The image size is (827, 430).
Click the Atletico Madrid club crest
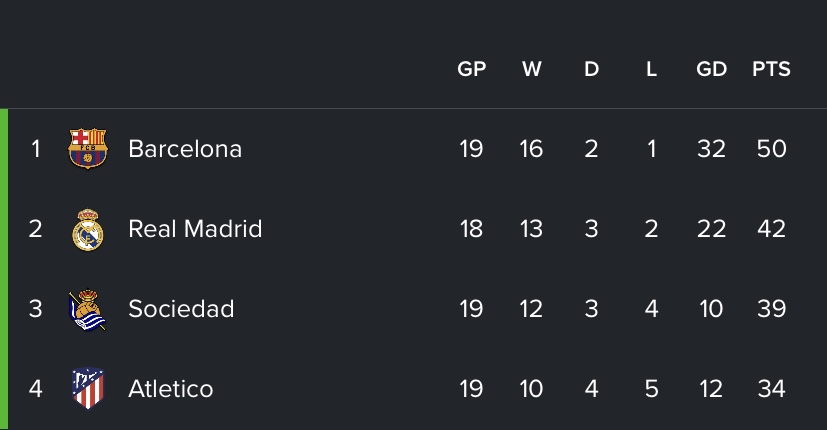click(87, 388)
